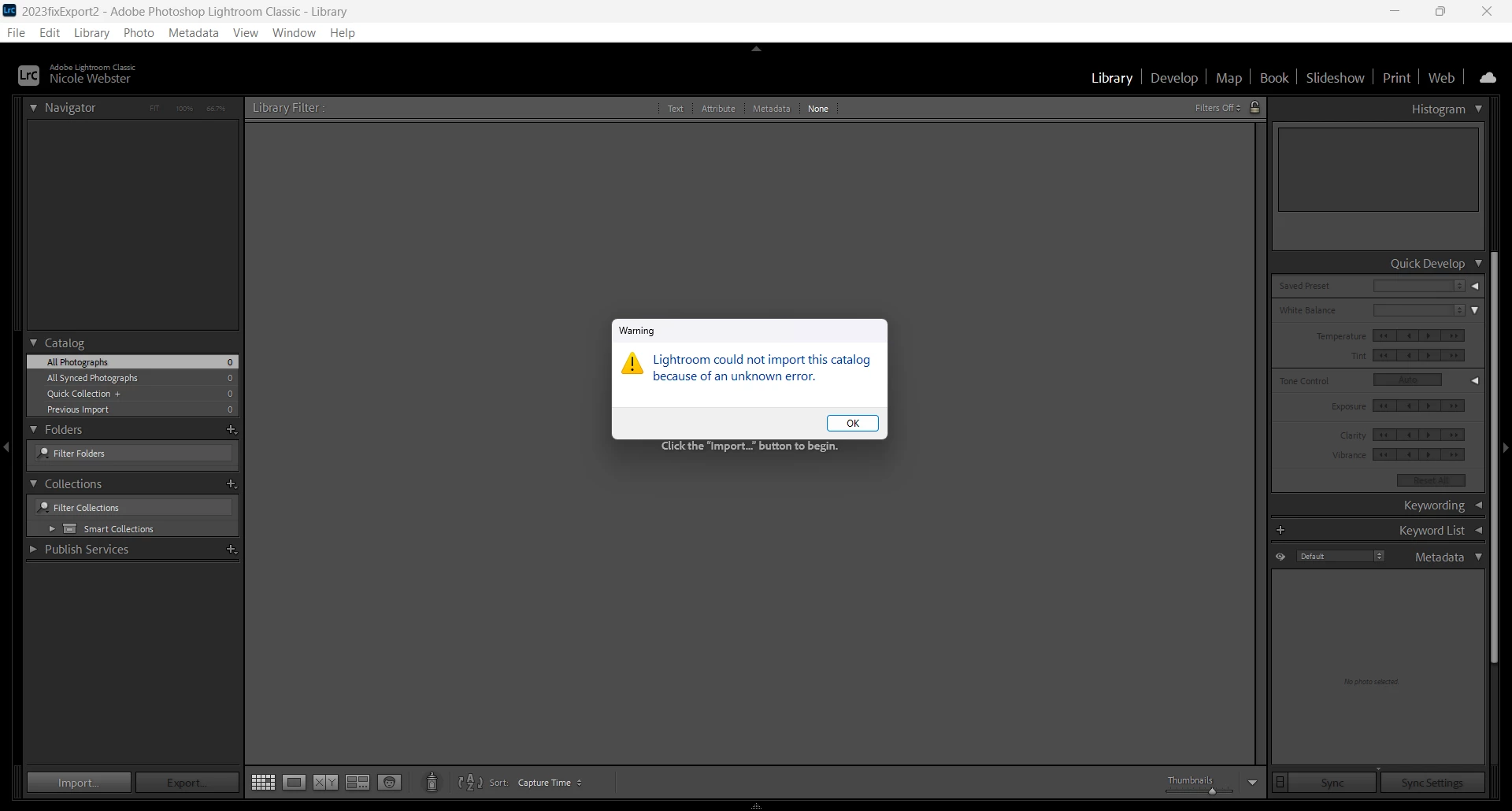Click the cloud sync status icon
The image size is (1512, 811).
1488,77
